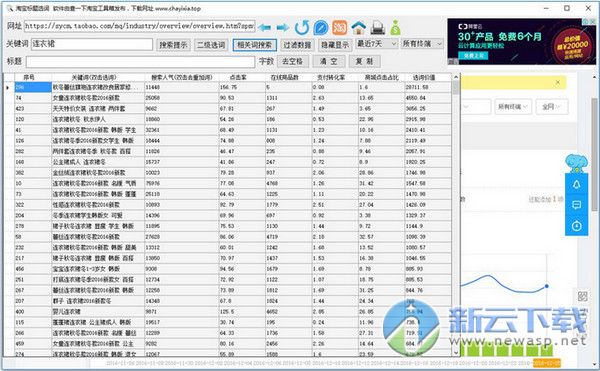This screenshot has height=371, width=600.
Task: Go to the home page icon
Action: click(359, 28)
